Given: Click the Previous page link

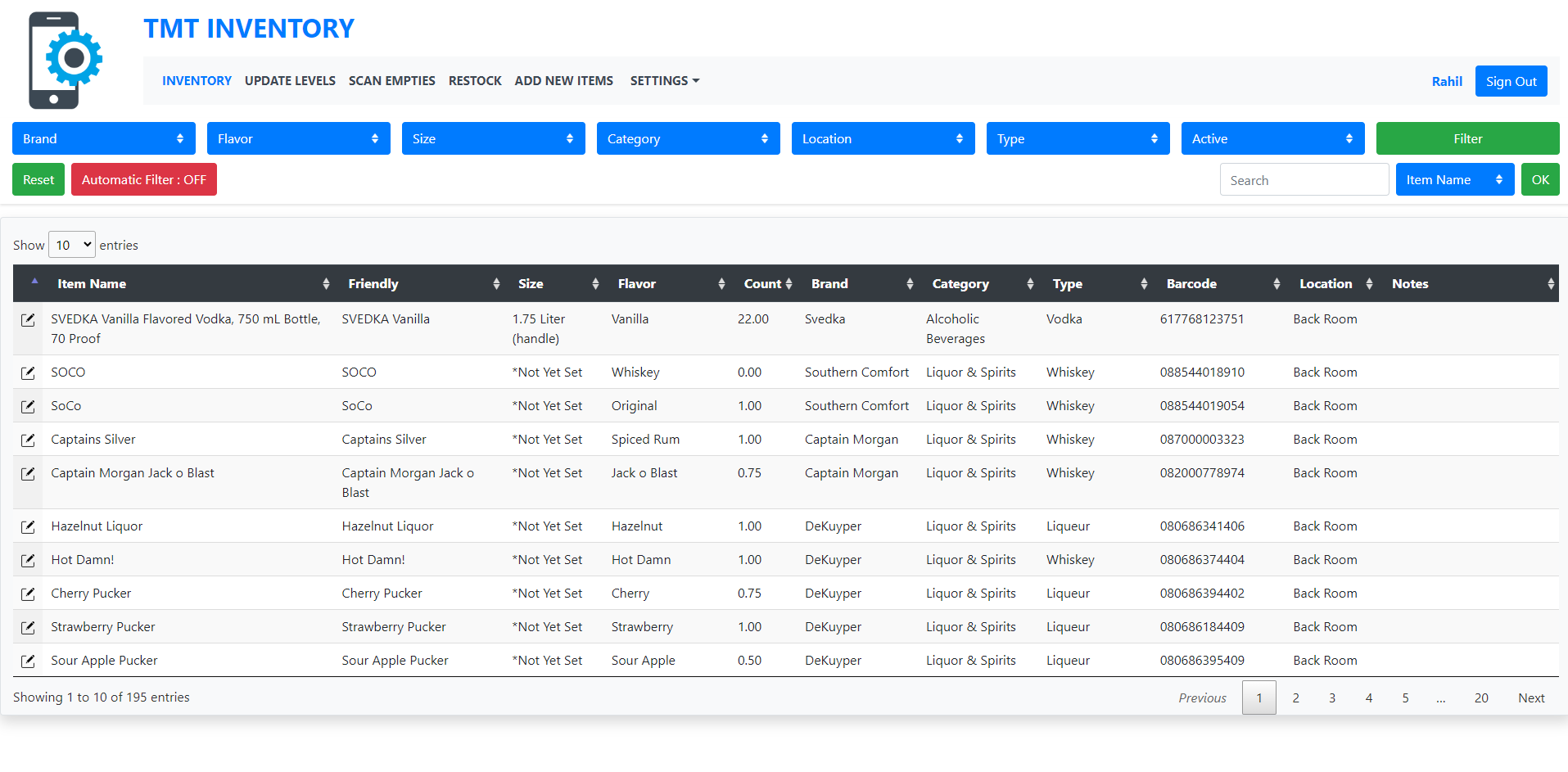Looking at the screenshot, I should (1202, 698).
